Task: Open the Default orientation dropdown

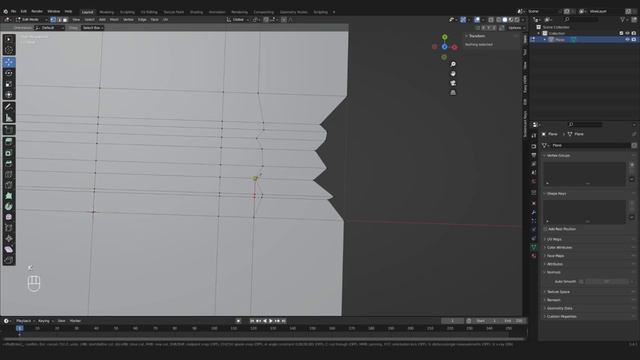Action: click(49, 28)
